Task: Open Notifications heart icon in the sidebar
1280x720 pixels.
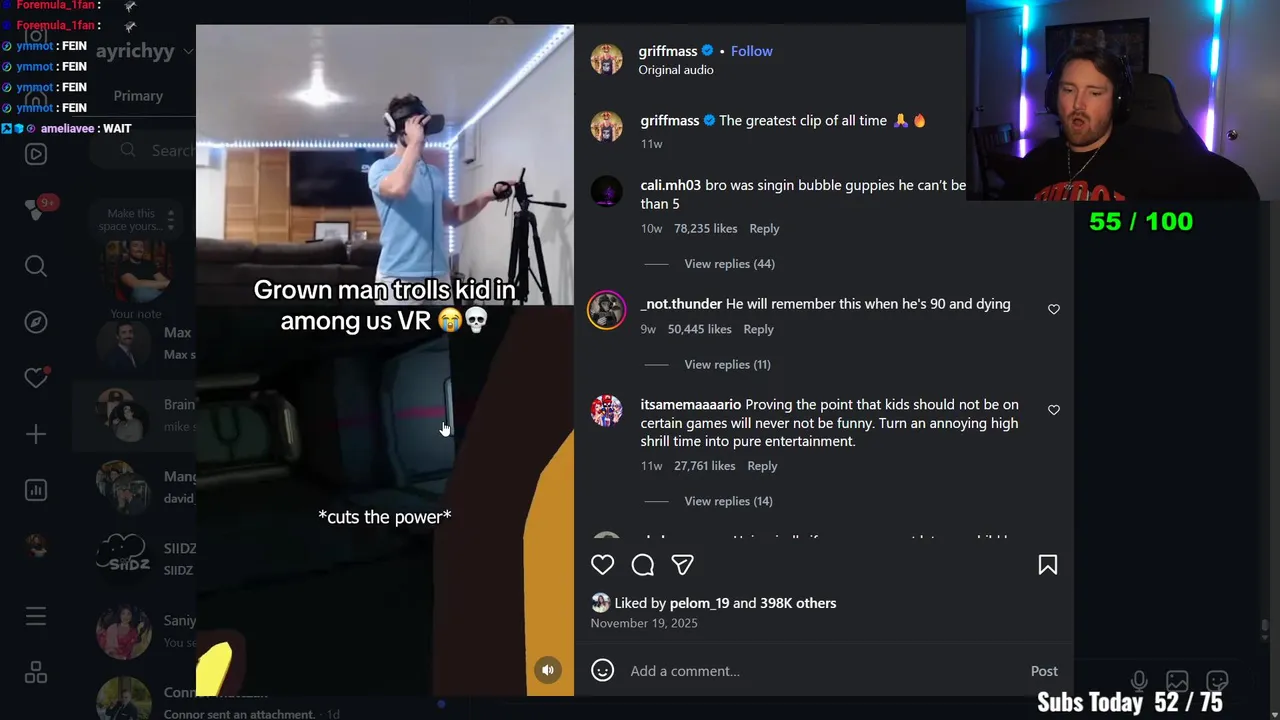Action: click(36, 378)
